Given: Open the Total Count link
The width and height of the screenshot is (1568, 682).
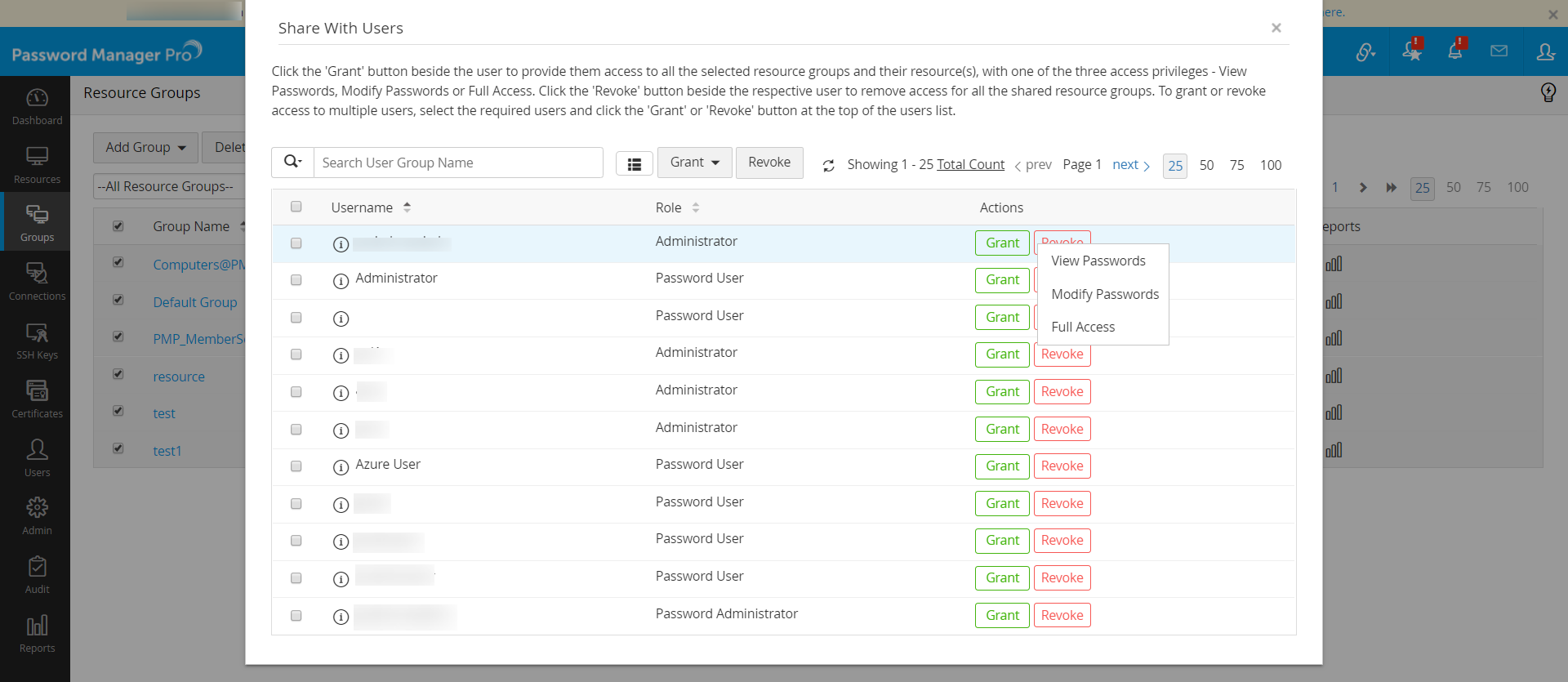Looking at the screenshot, I should (970, 165).
